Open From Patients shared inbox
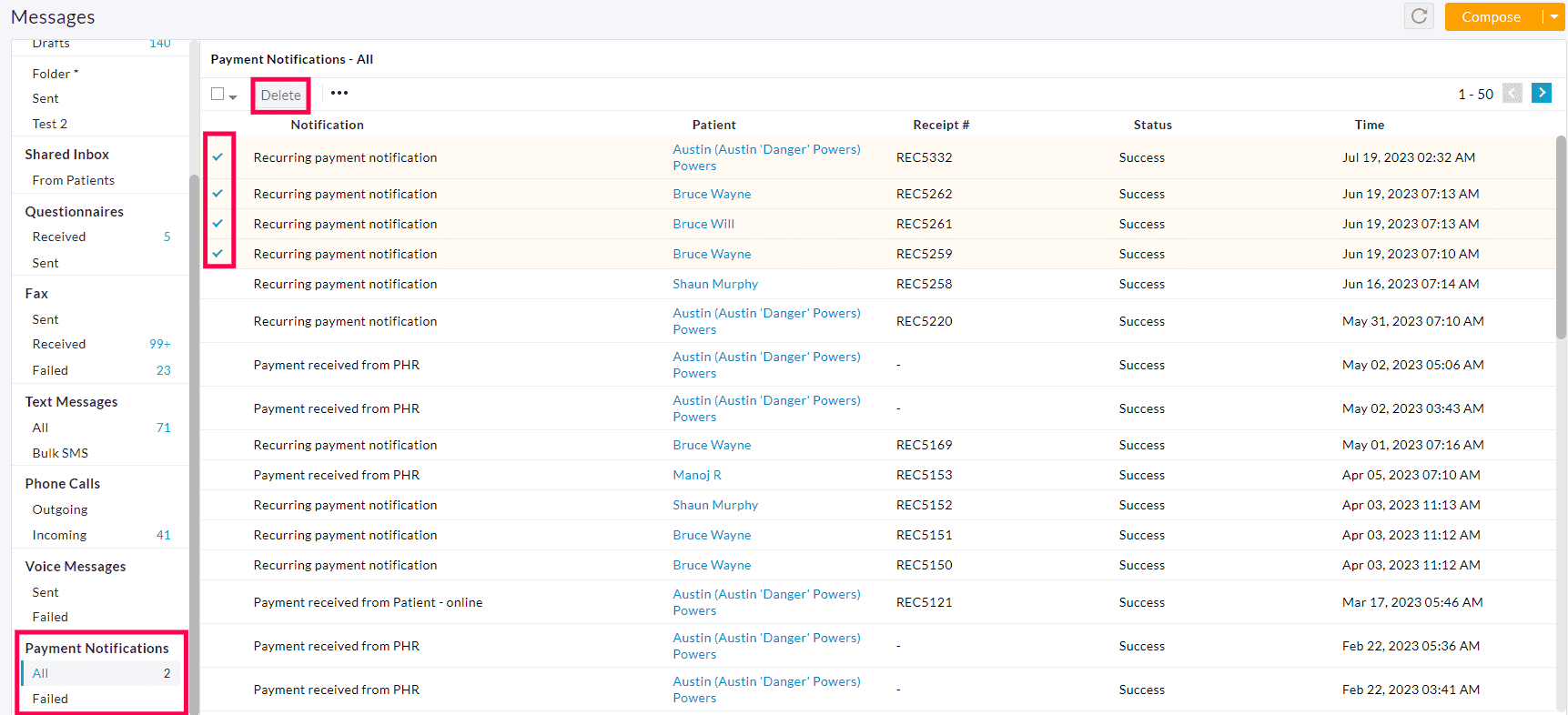Viewport: 1568px width, 715px height. [73, 180]
